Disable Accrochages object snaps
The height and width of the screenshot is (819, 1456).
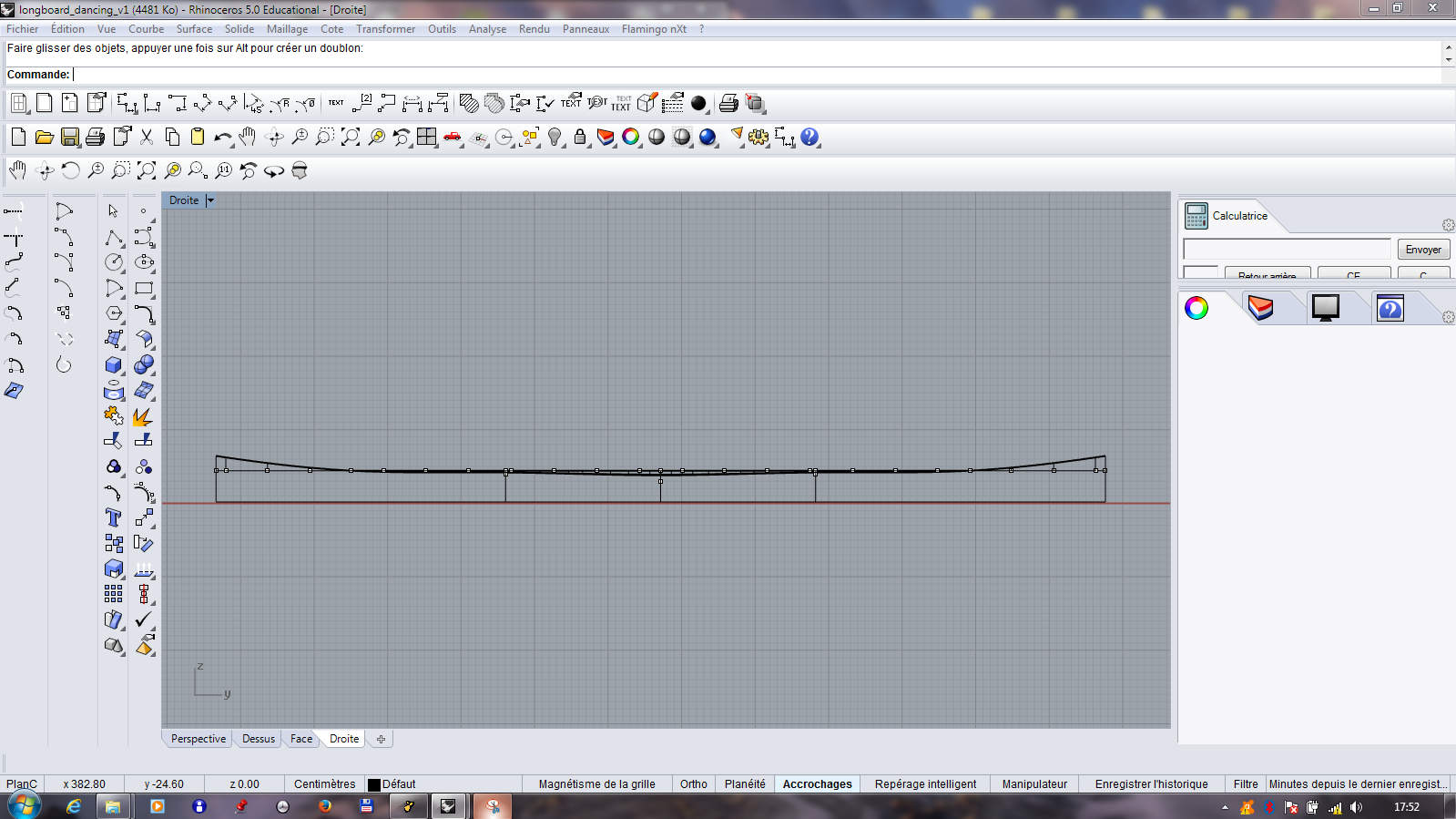(x=817, y=783)
